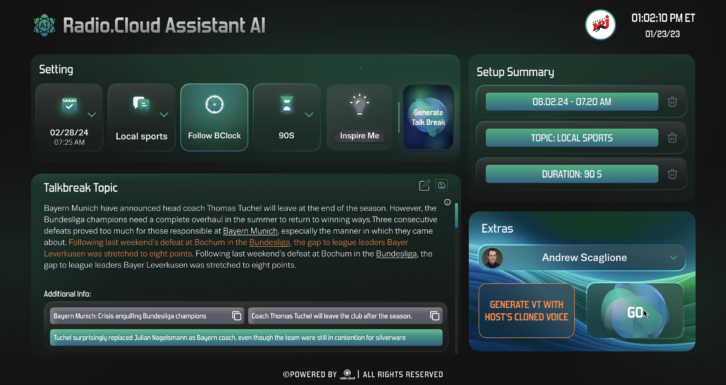726x385 pixels.
Task: Click the Radio.Cloud logo in footer
Action: 347,374
